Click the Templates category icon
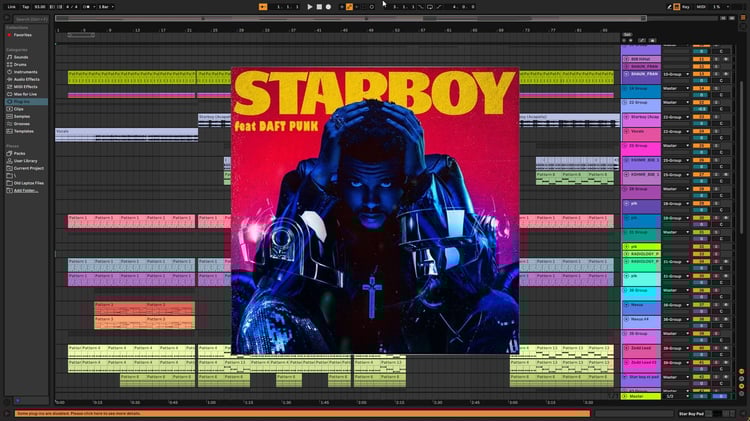This screenshot has height=421, width=750. tap(9, 131)
